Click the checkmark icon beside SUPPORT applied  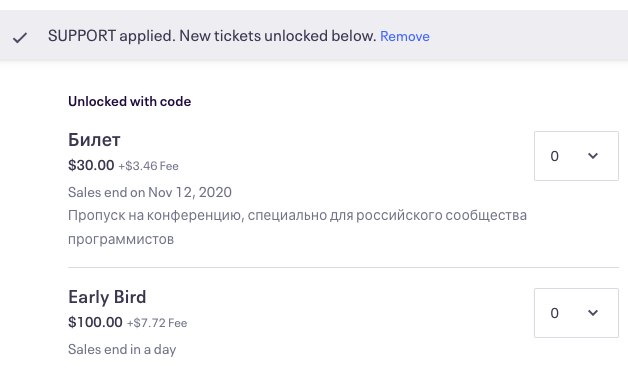(19, 38)
